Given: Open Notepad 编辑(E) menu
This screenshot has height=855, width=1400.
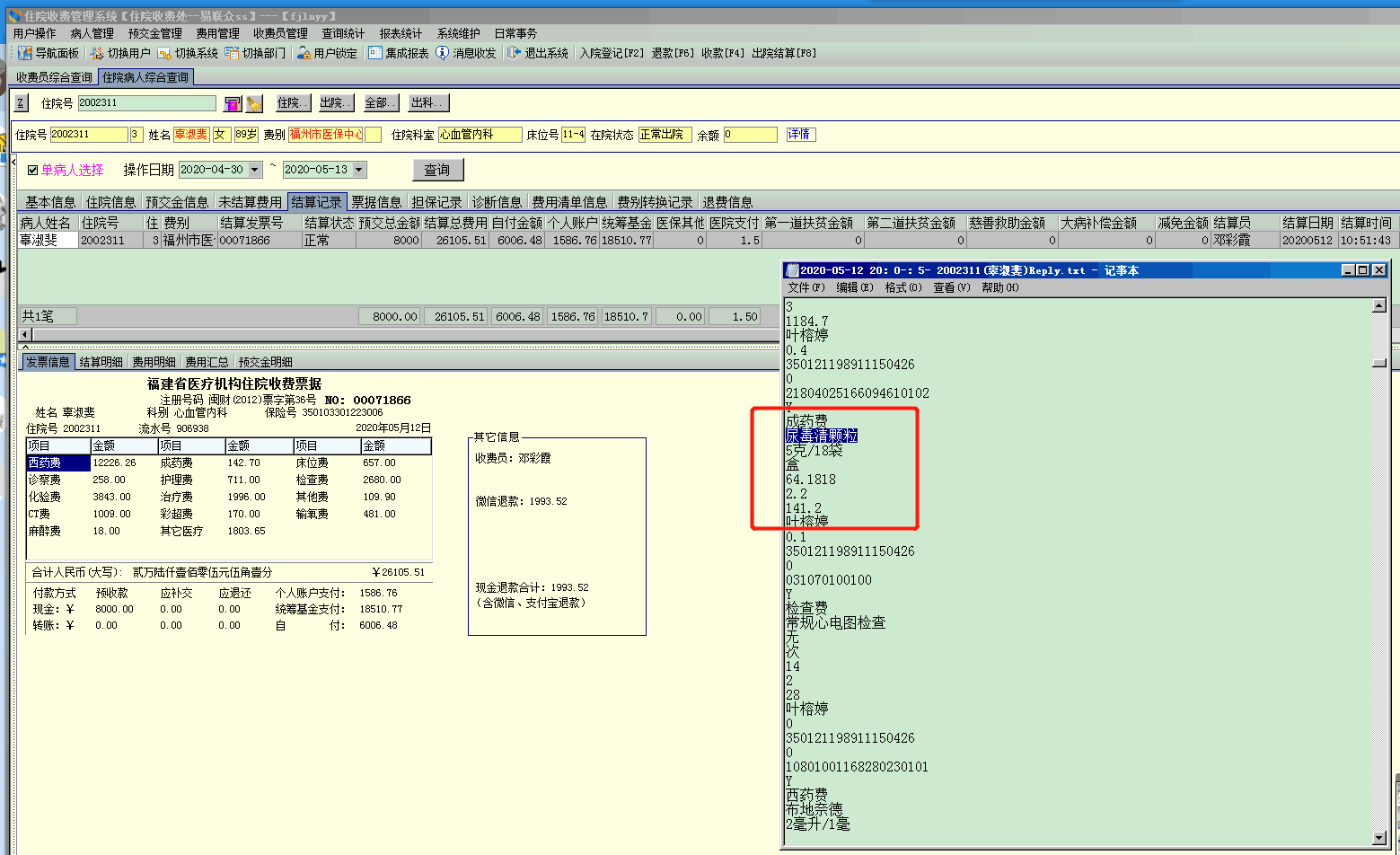Looking at the screenshot, I should pos(854,287).
